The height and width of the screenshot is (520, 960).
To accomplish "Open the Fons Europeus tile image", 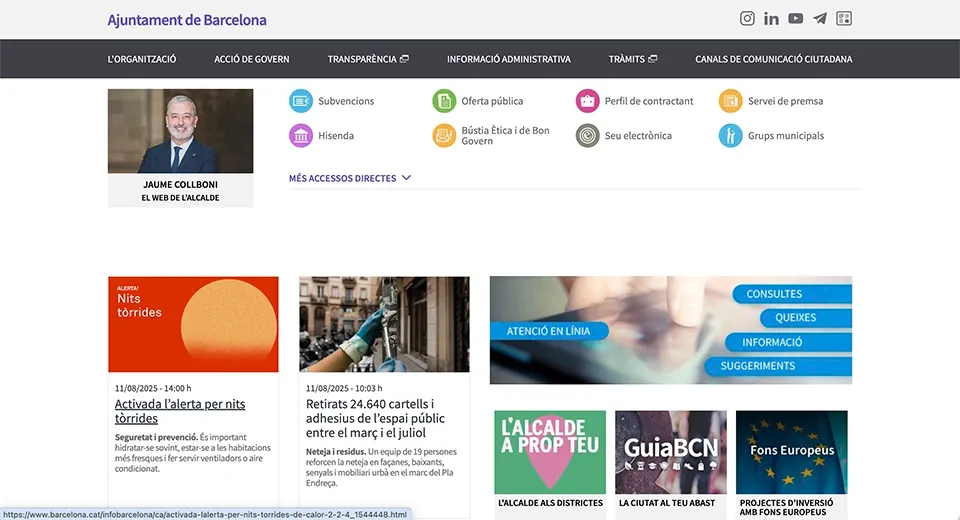I will (x=792, y=453).
